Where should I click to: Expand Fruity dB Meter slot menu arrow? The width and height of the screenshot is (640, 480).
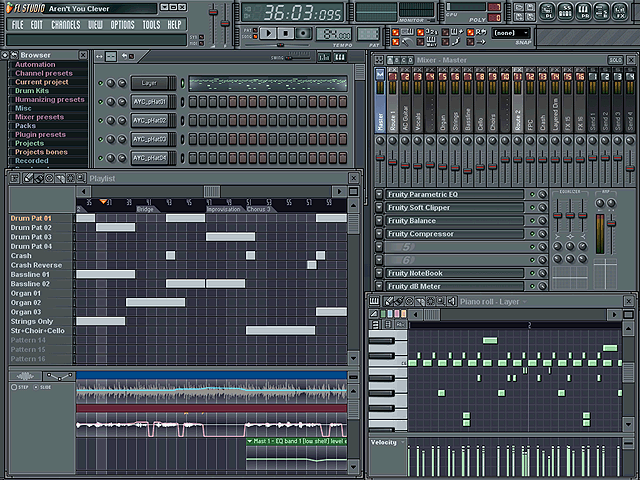(379, 286)
